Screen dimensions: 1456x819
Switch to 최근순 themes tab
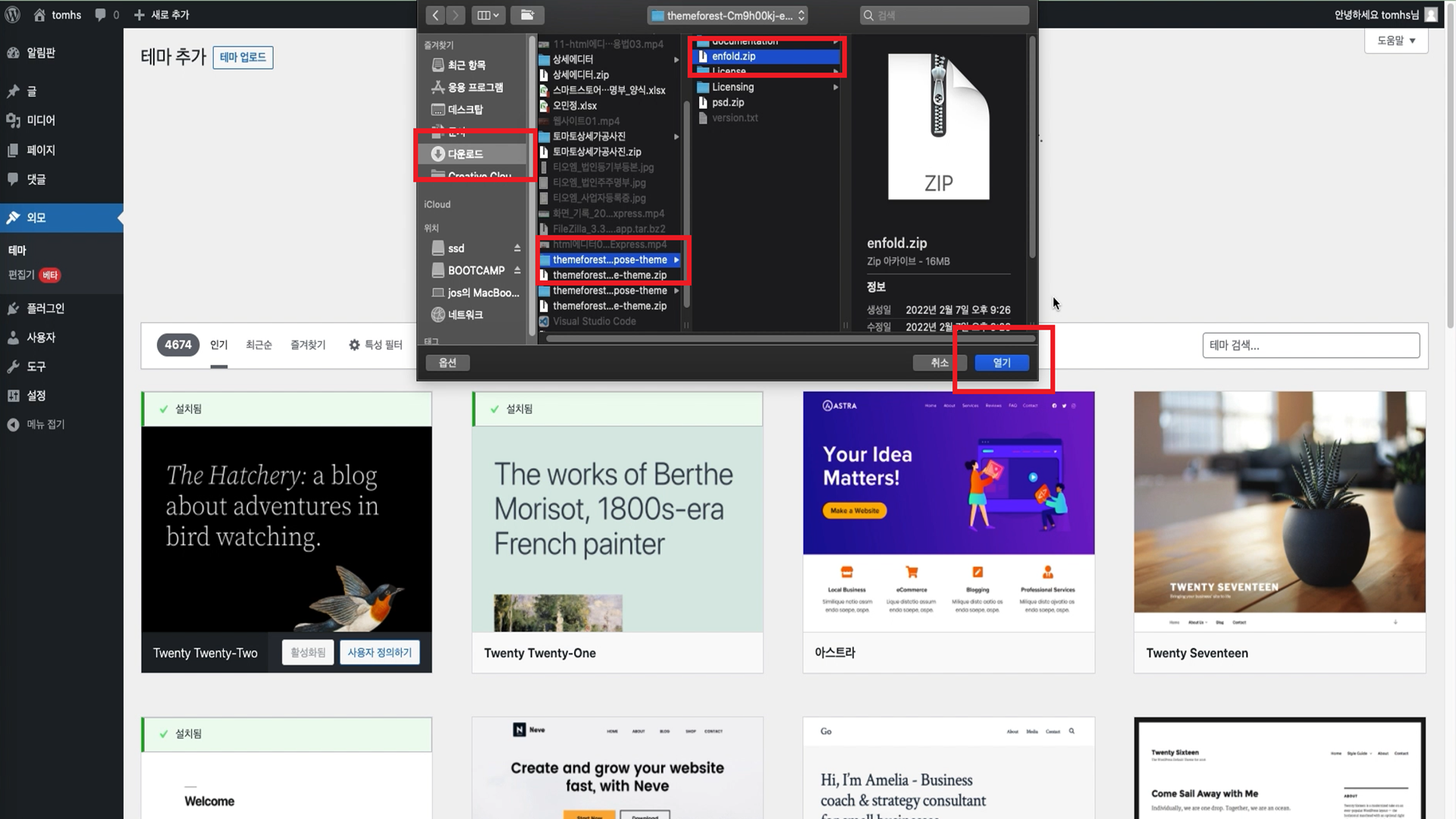tap(258, 345)
